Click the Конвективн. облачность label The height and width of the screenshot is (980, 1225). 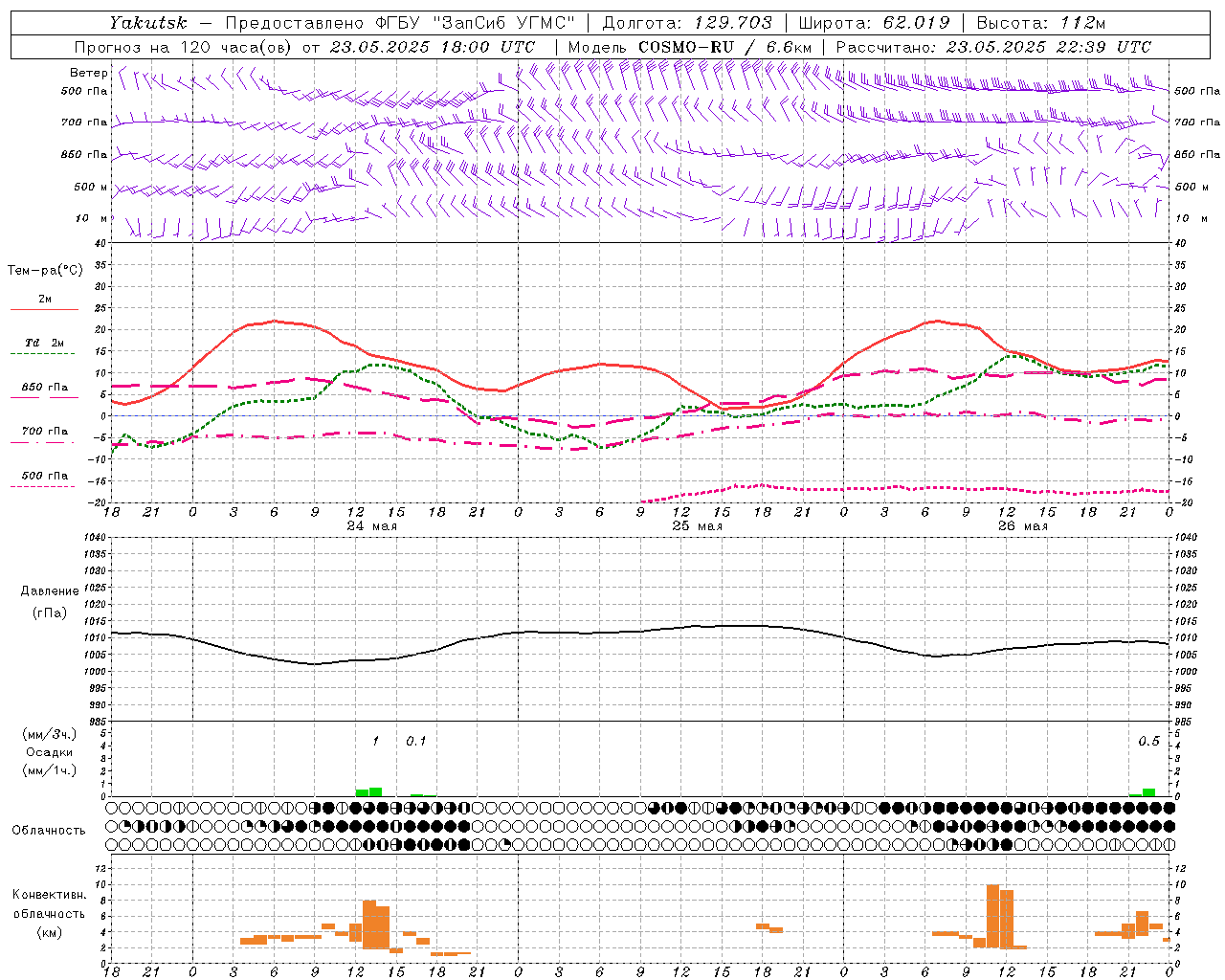tap(49, 904)
